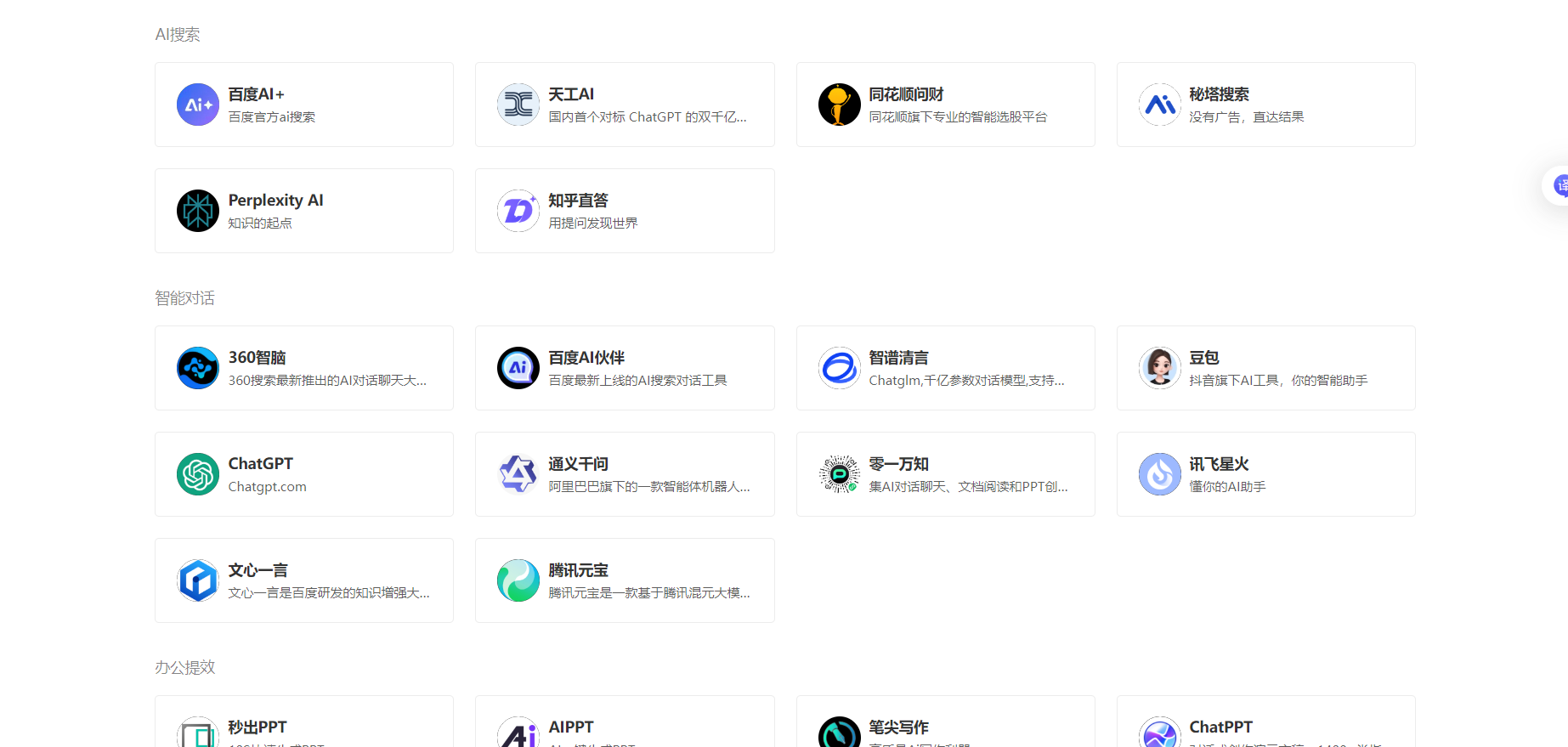Image resolution: width=1568 pixels, height=747 pixels.
Task: Click the 秒出PPT logo icon
Action: (x=198, y=732)
